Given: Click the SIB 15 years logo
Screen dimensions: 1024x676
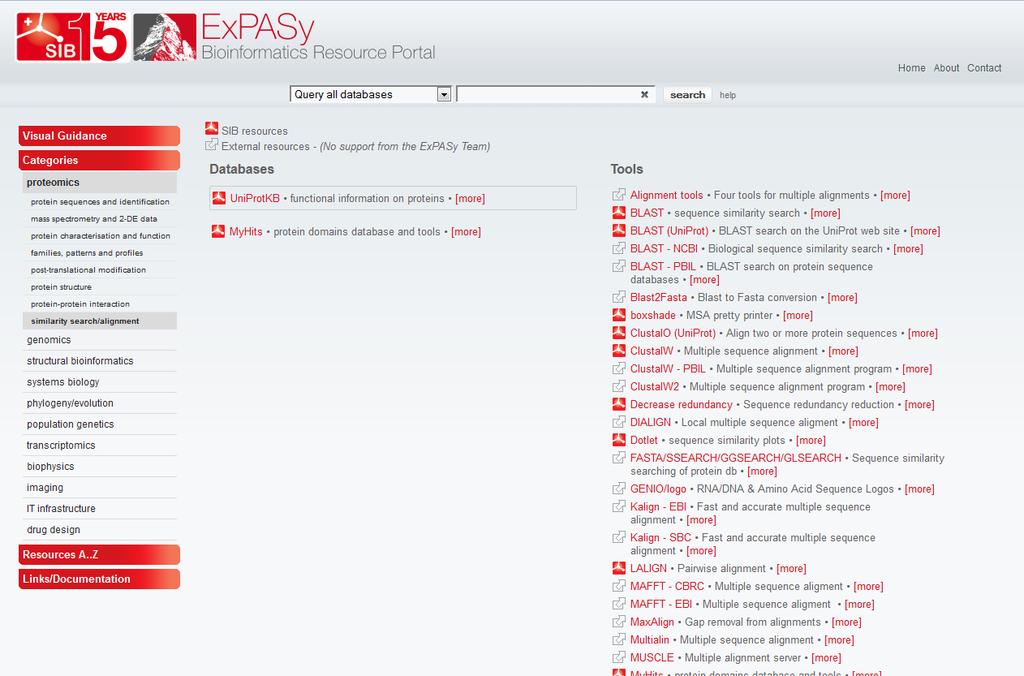Looking at the screenshot, I should click(x=72, y=37).
